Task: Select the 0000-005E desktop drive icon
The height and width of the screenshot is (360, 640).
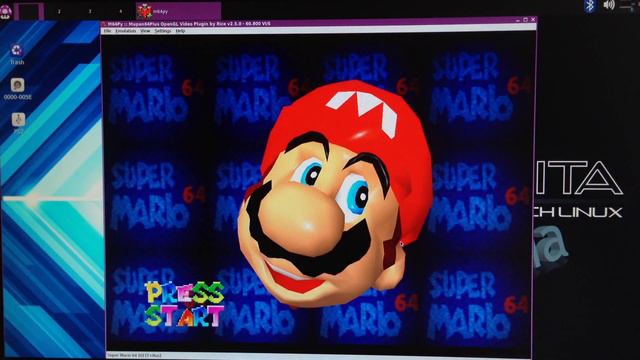Action: point(17,89)
